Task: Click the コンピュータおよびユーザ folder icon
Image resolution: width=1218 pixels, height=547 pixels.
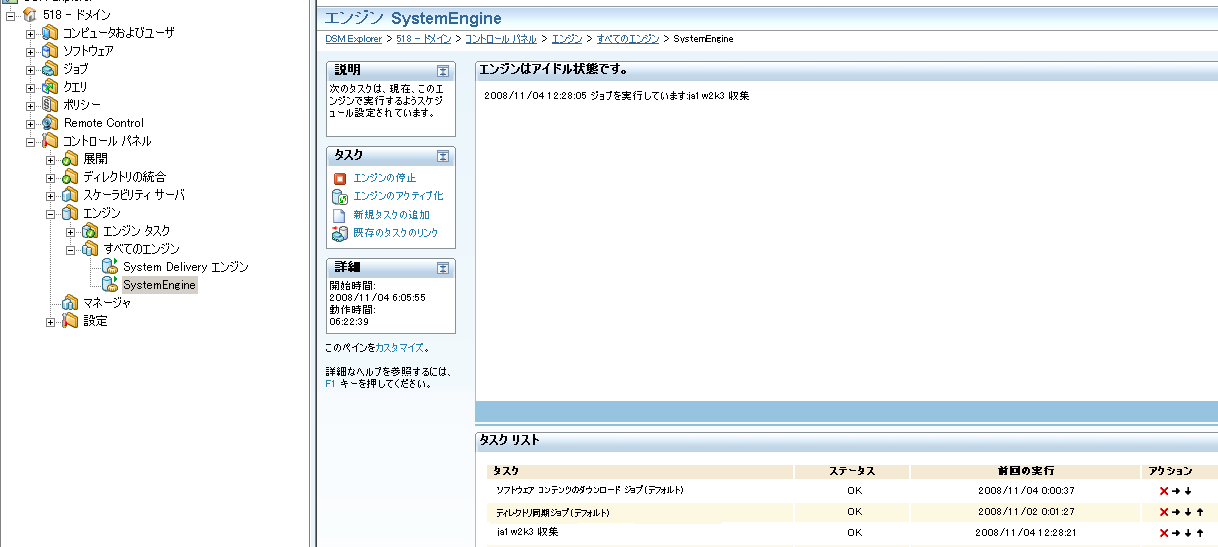Action: 50,33
